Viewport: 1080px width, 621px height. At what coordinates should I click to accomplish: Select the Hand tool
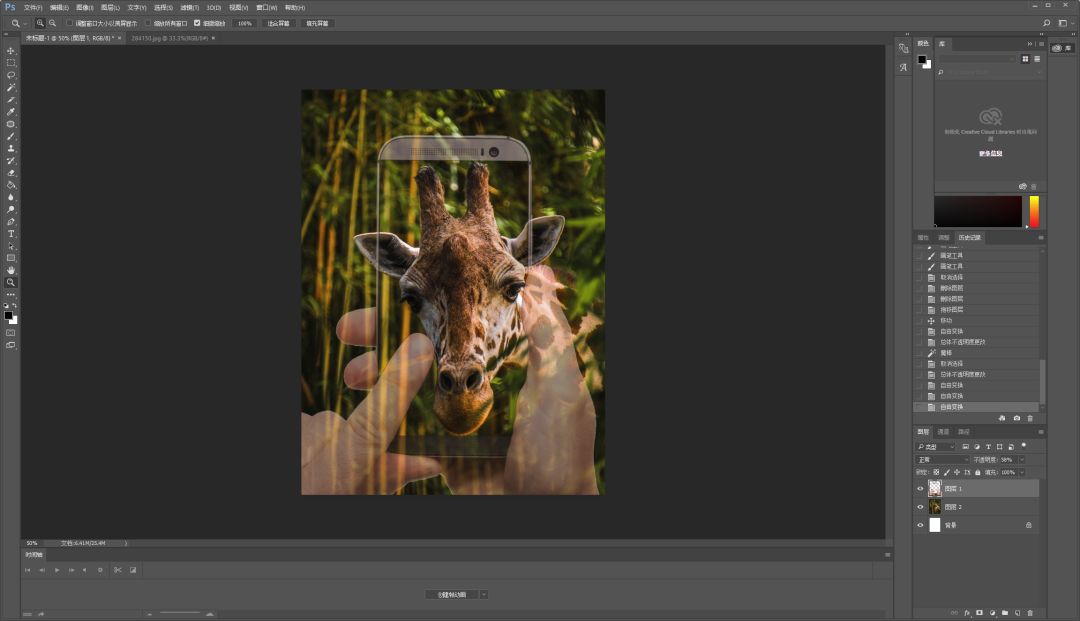[11, 270]
